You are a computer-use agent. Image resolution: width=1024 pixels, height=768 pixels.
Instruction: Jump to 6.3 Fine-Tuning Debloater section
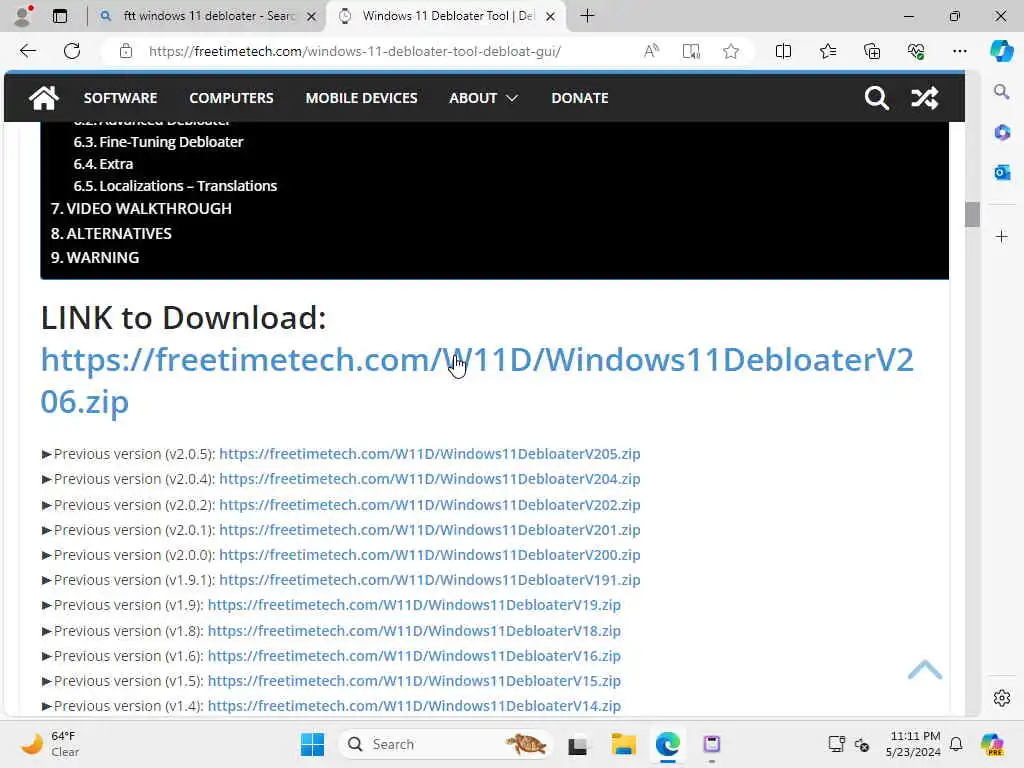(x=158, y=142)
